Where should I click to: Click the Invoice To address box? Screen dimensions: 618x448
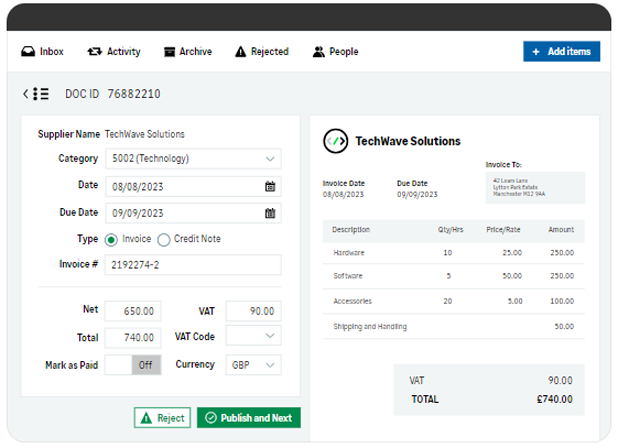(x=535, y=188)
